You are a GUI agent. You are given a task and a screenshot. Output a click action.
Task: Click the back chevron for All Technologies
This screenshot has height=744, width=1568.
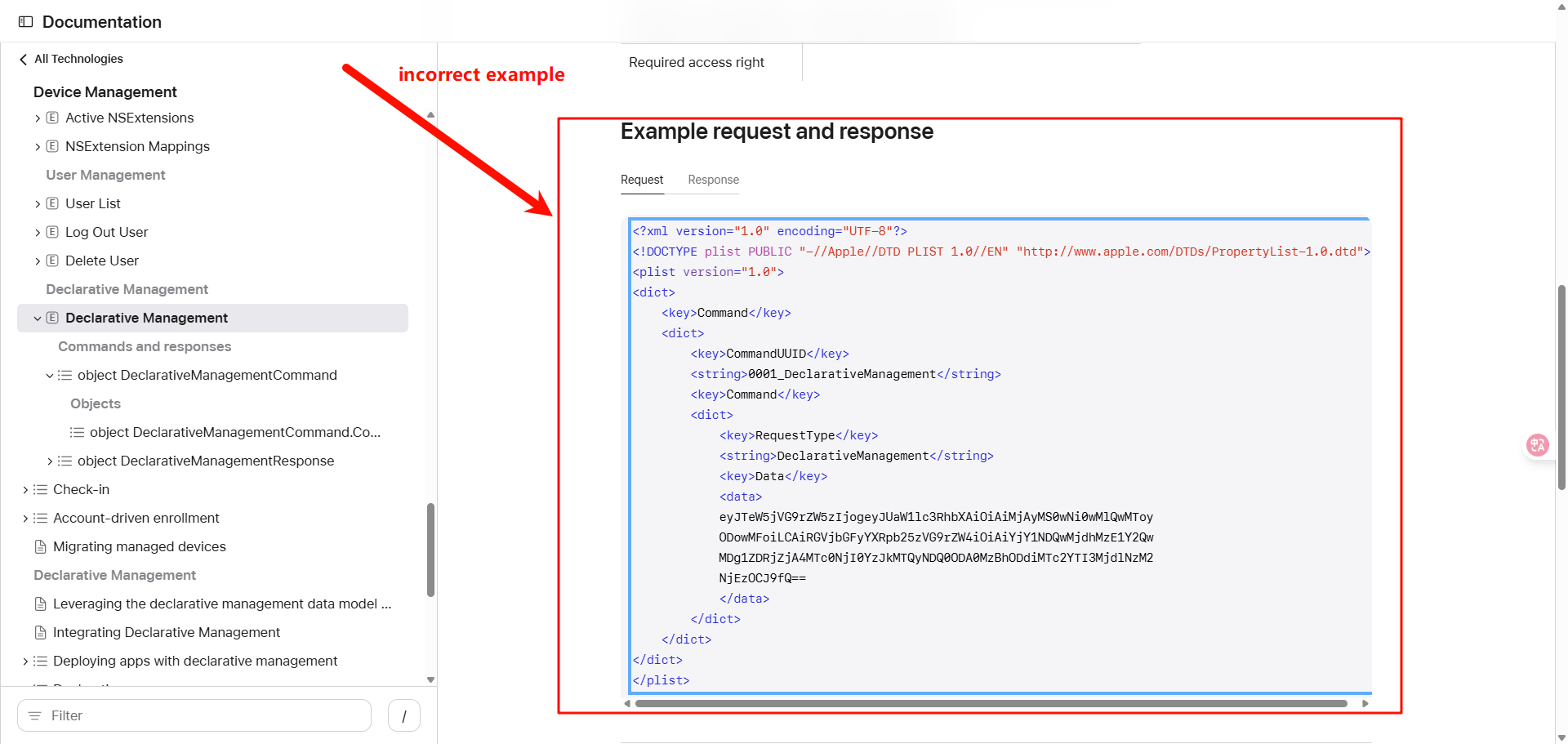pyautogui.click(x=23, y=59)
